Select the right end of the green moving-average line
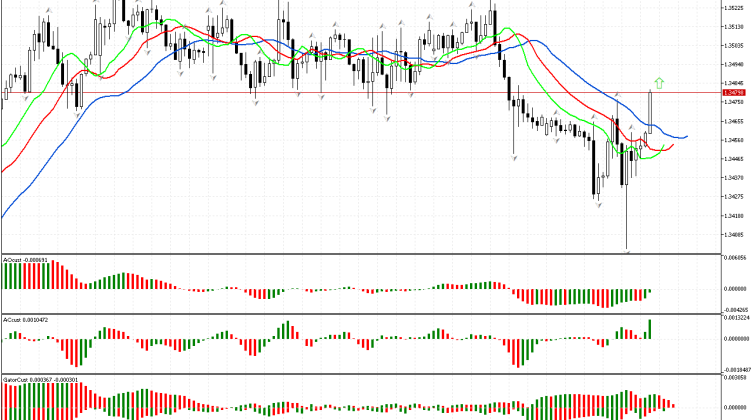This screenshot has height=420, width=752. coord(662,150)
